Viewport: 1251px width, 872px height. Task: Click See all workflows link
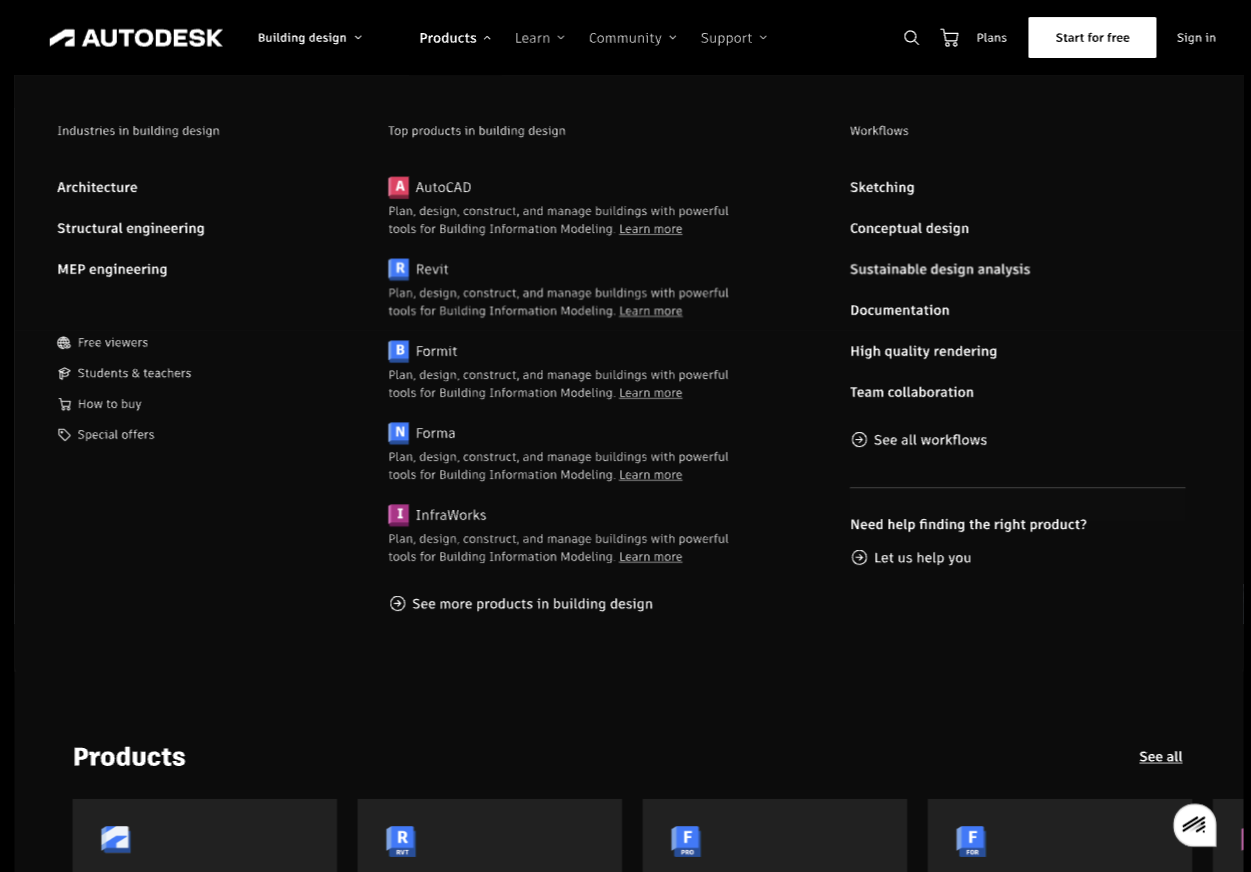click(930, 440)
